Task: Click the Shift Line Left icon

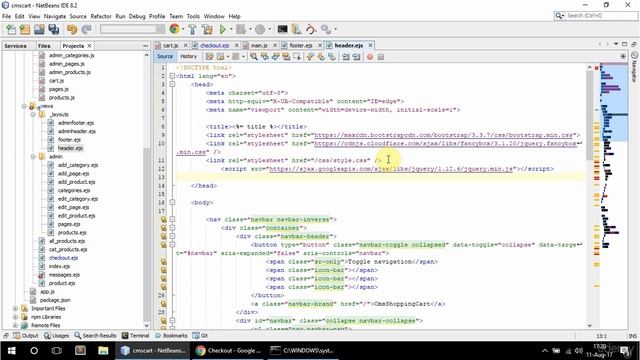Action: [x=346, y=57]
